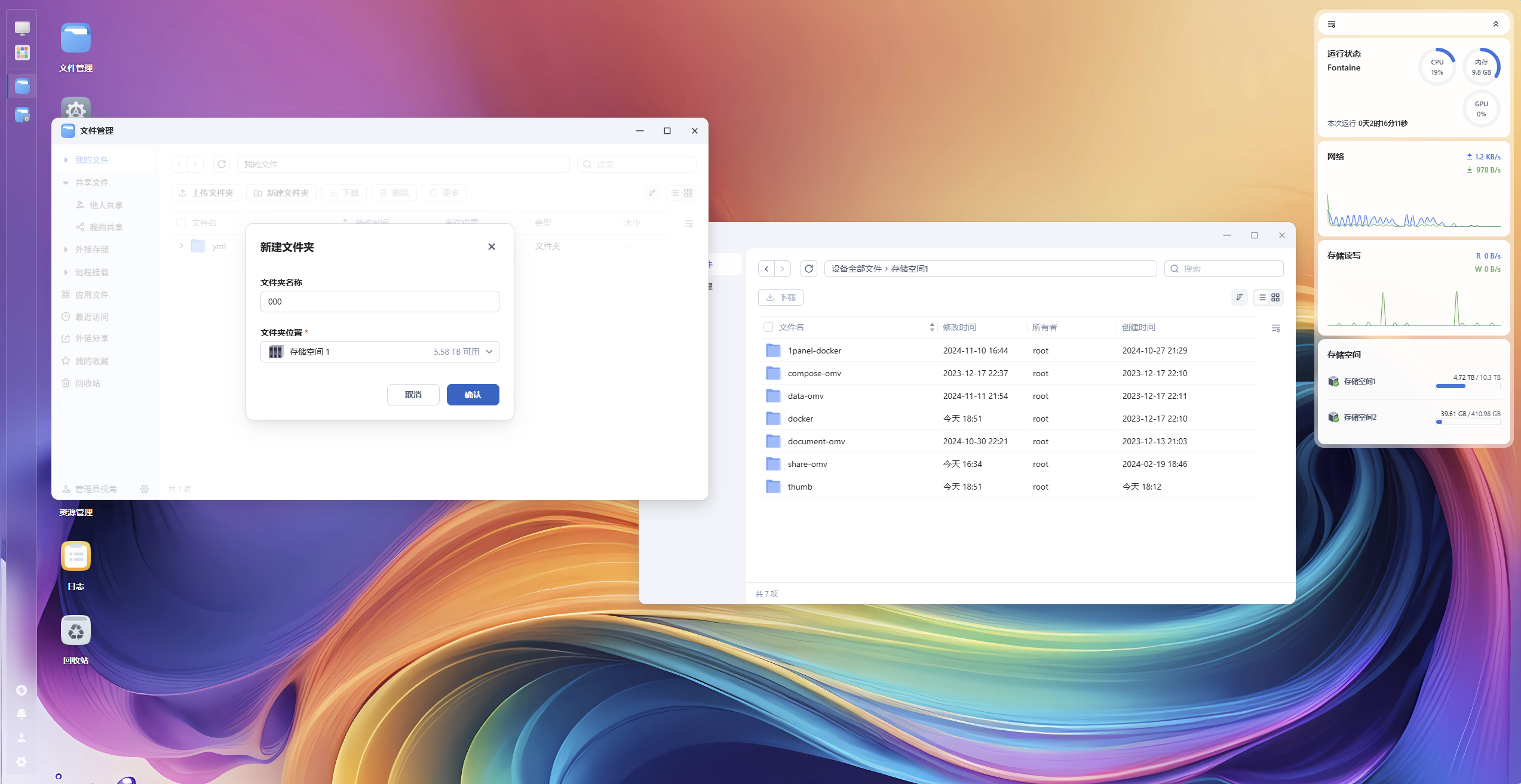Sort by 文件名 using column sort arrows
This screenshot has width=1521, height=784.
point(932,327)
